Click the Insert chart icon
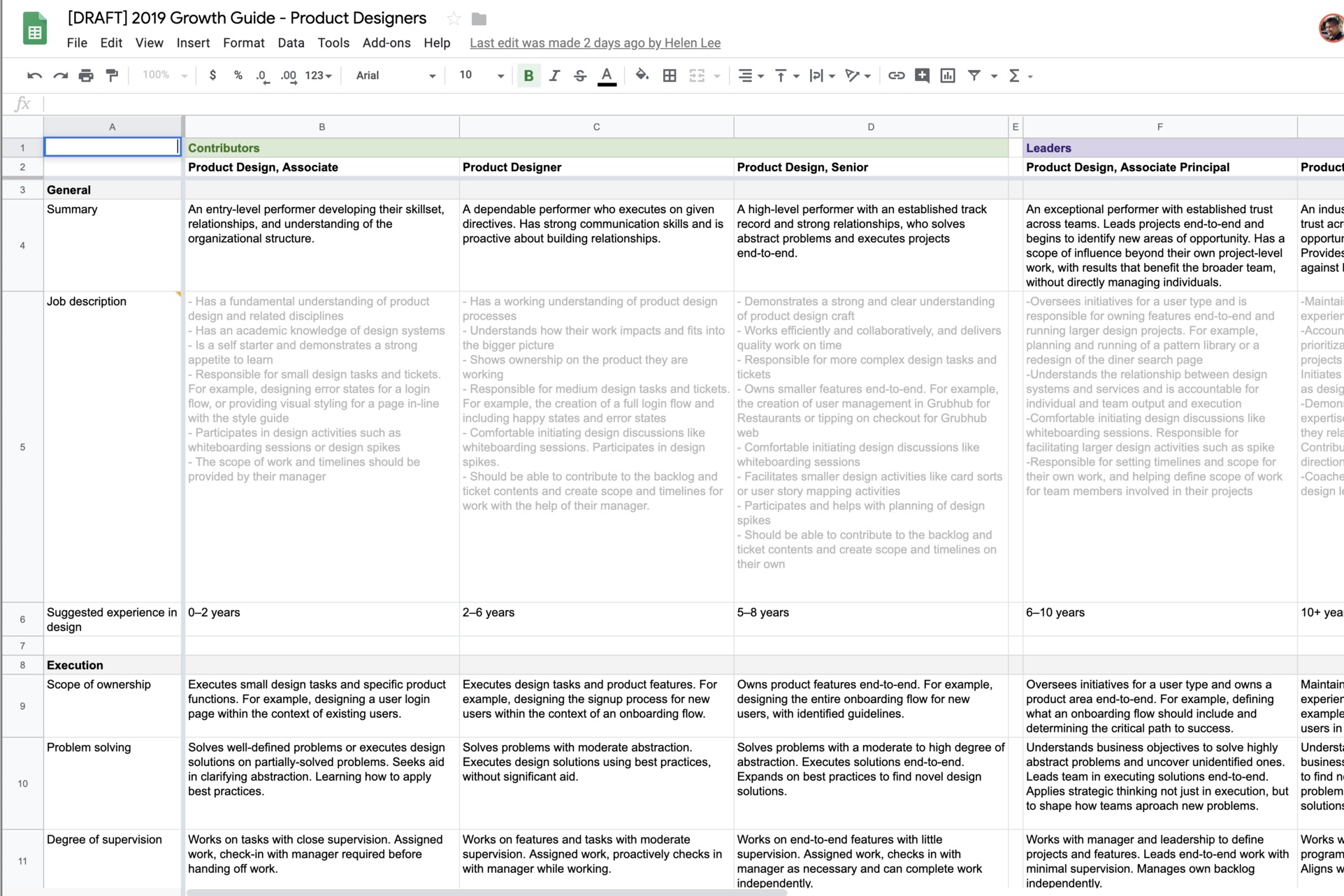1344x896 pixels. click(948, 75)
